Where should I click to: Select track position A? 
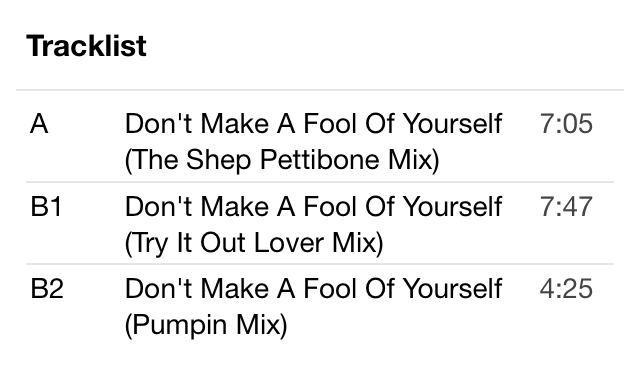pyautogui.click(x=39, y=123)
